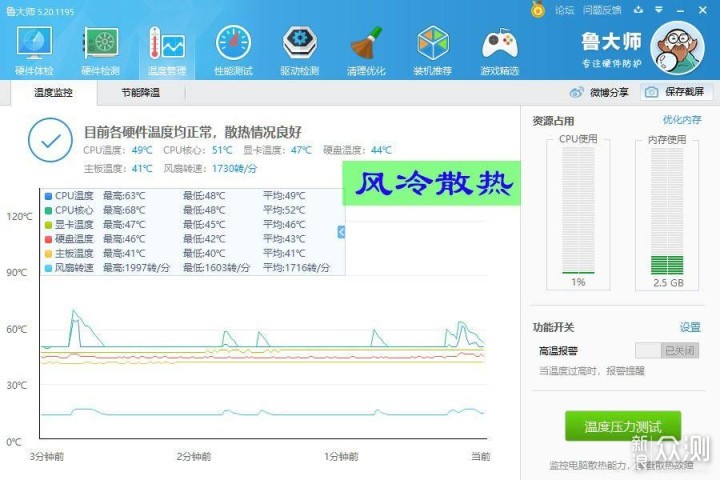The width and height of the screenshot is (720, 480).
Task: Open 设置 settings link
Action: [x=690, y=327]
